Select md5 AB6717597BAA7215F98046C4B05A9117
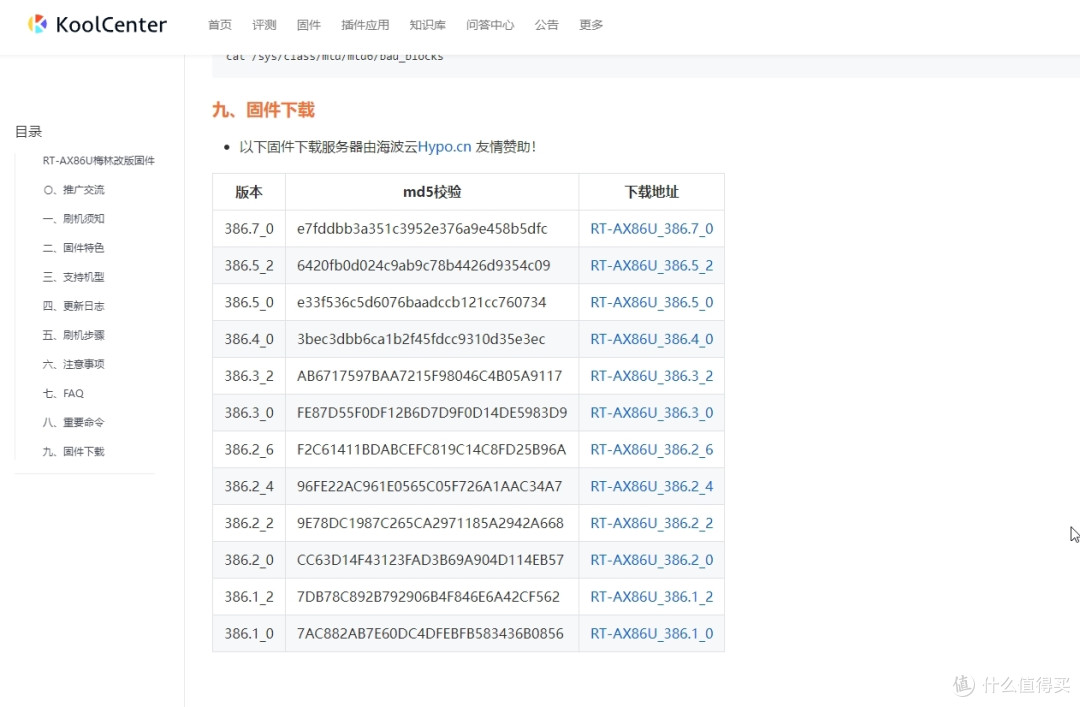The image size is (1080, 707). (429, 376)
